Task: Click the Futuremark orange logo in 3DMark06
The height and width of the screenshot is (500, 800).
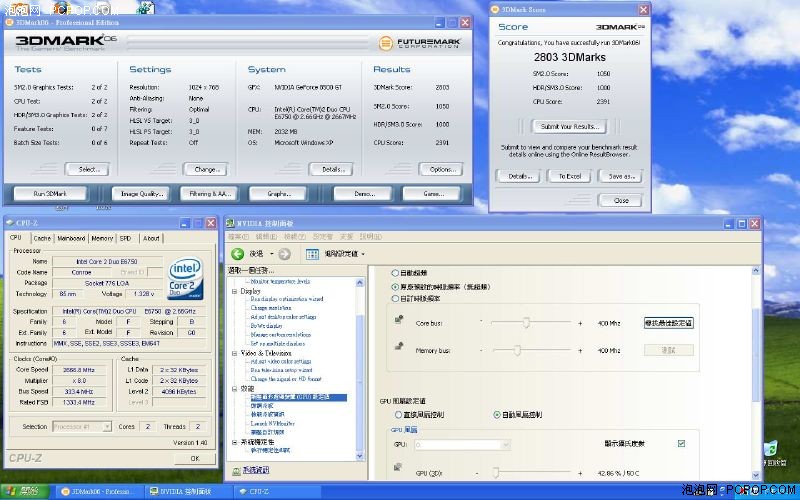Action: (386, 43)
